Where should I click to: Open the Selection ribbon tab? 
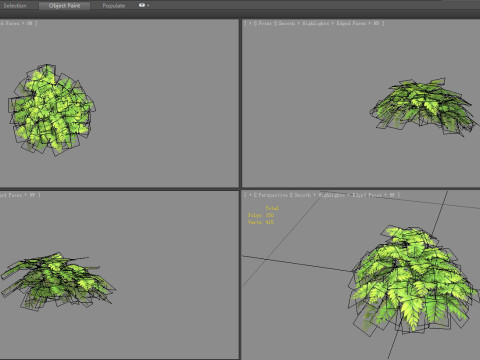(15, 6)
